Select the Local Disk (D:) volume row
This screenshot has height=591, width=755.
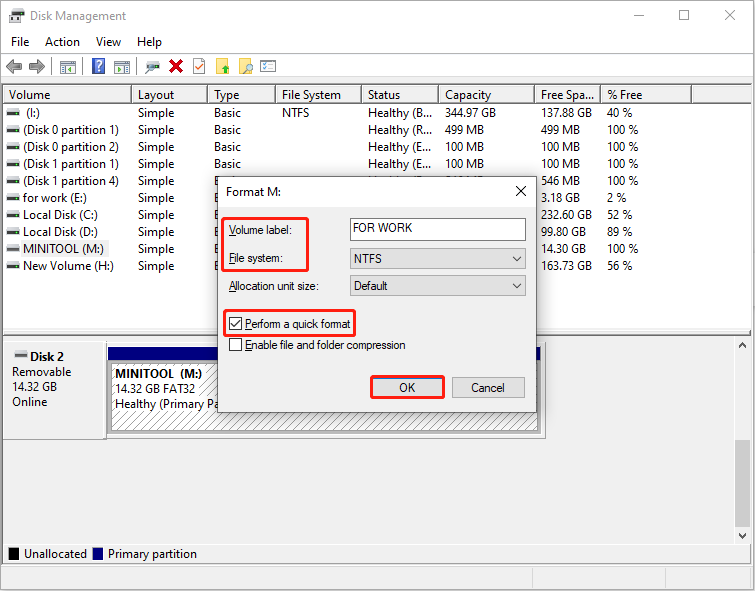[60, 232]
